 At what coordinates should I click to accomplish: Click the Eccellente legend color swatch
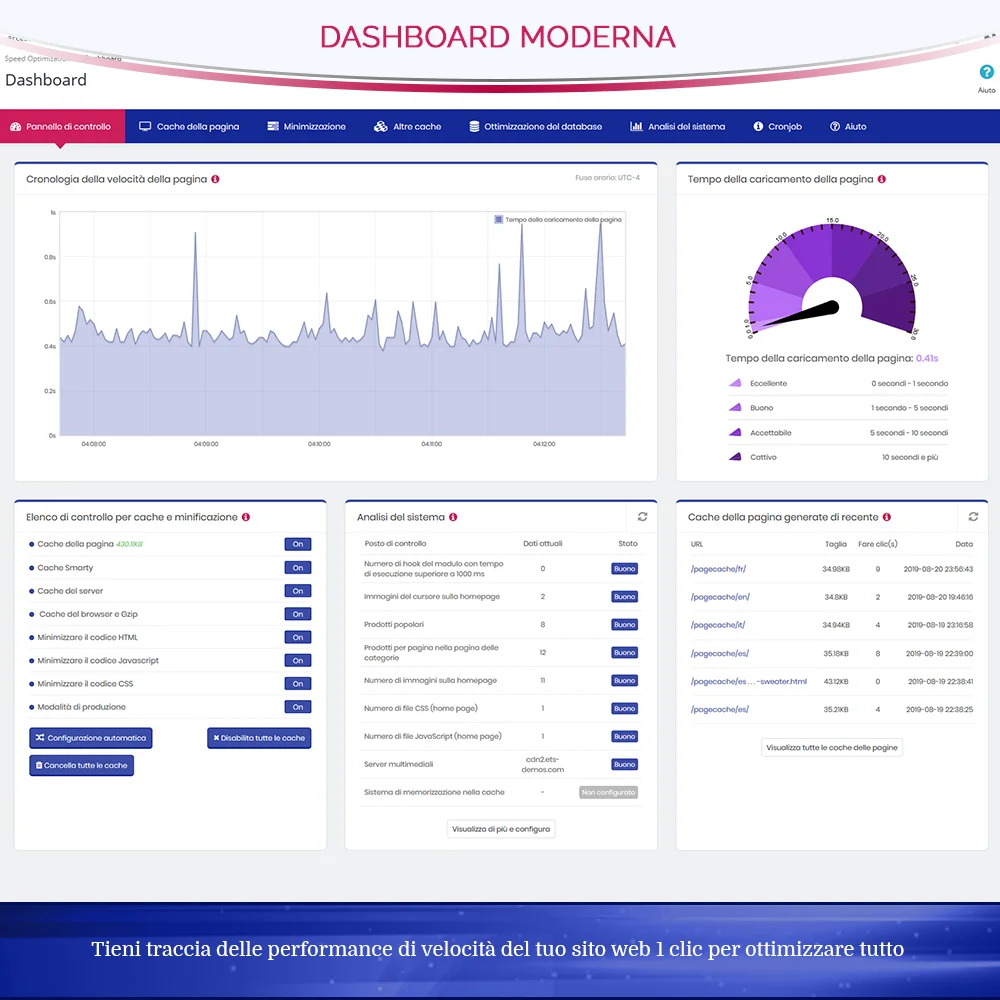tap(734, 383)
